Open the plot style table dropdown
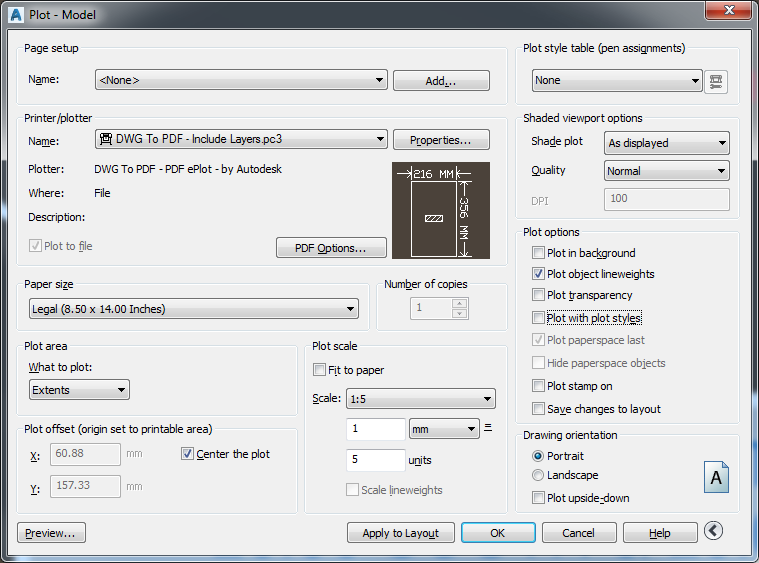This screenshot has height=563, width=759. tap(617, 80)
